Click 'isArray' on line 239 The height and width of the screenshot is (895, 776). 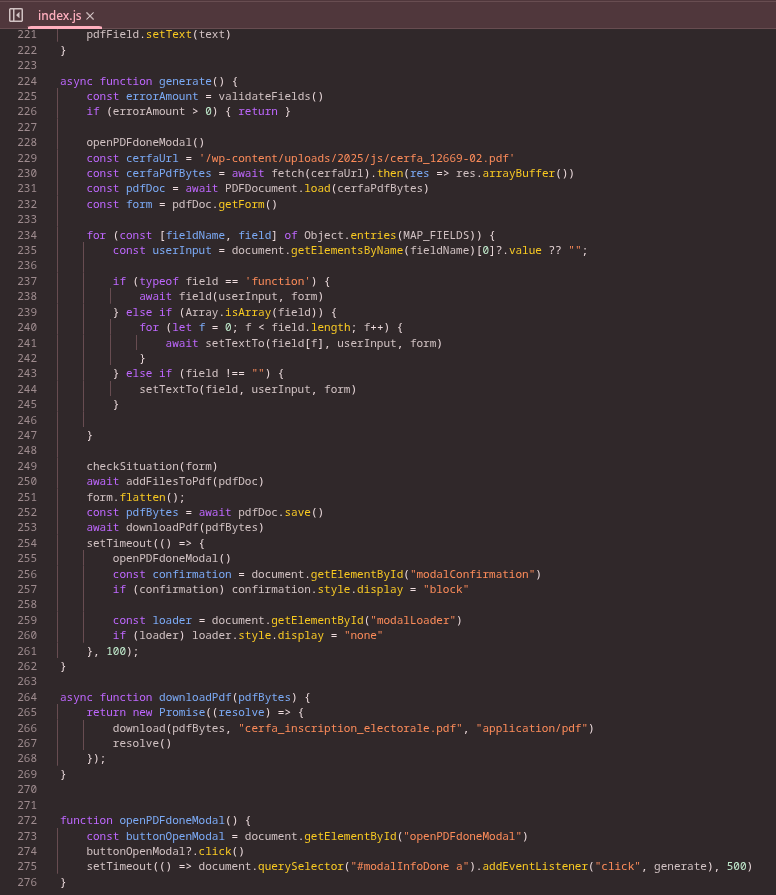pyautogui.click(x=248, y=312)
